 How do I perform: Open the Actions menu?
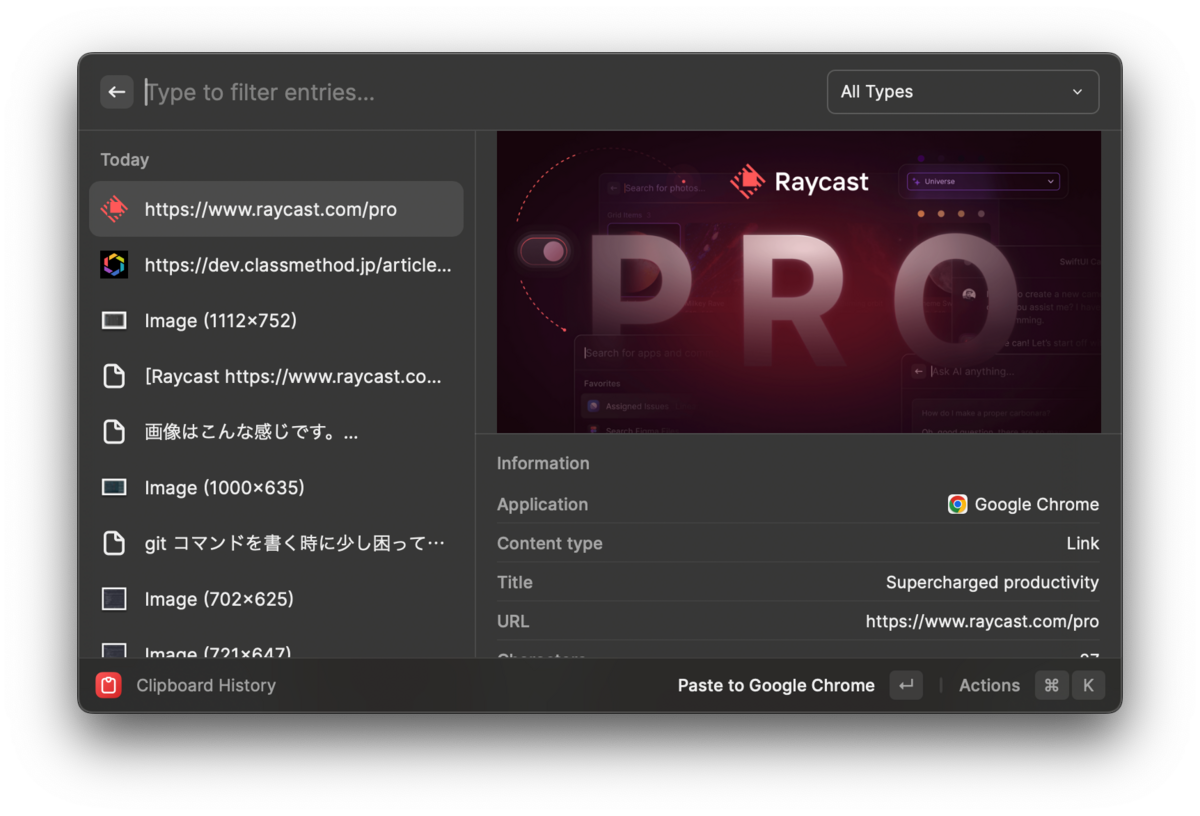(989, 685)
